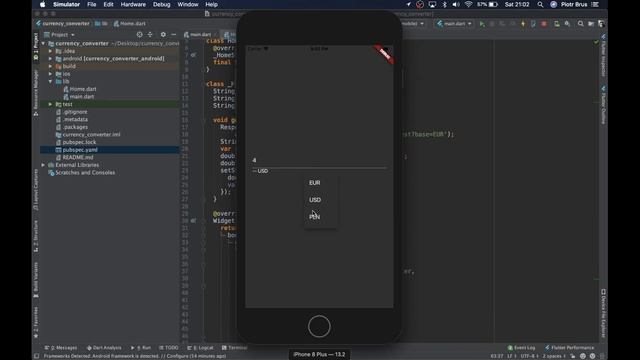640x360 pixels.
Task: Click the red Stop button in toolbar
Action: tap(544, 24)
